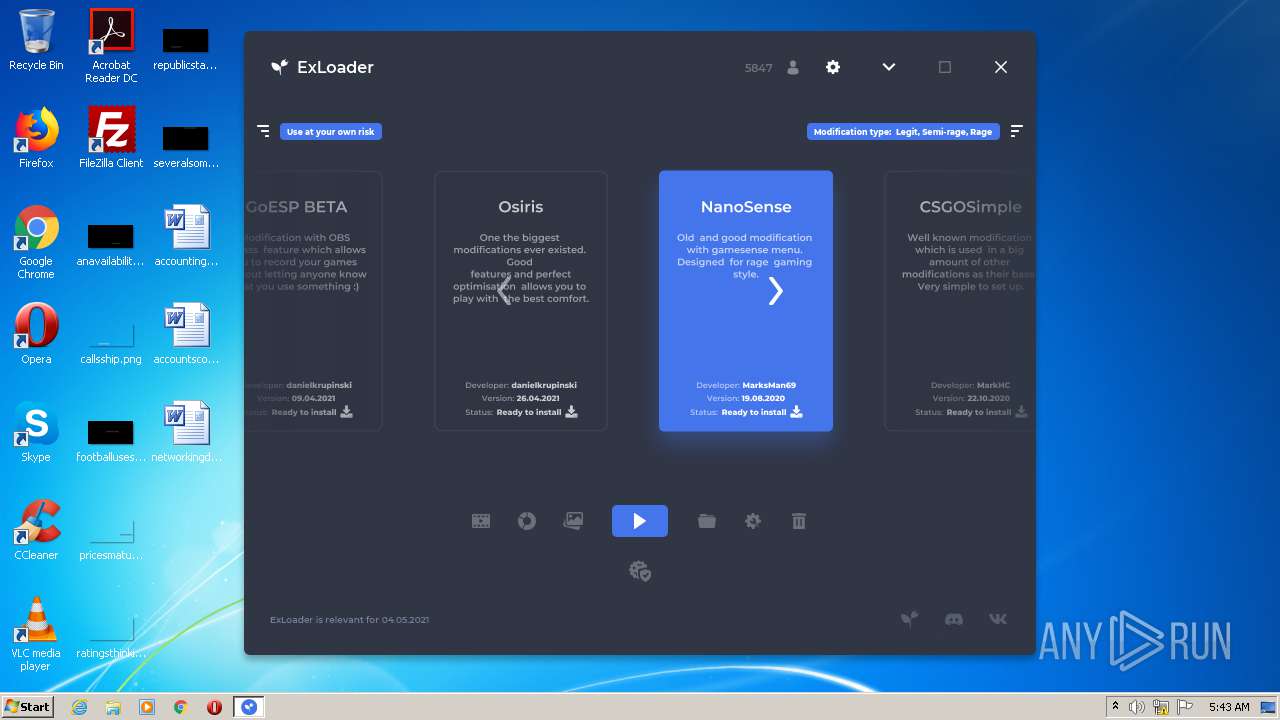Screen dimensions: 1280x720
Task: Click the Firefox desktop icon
Action: (36, 138)
